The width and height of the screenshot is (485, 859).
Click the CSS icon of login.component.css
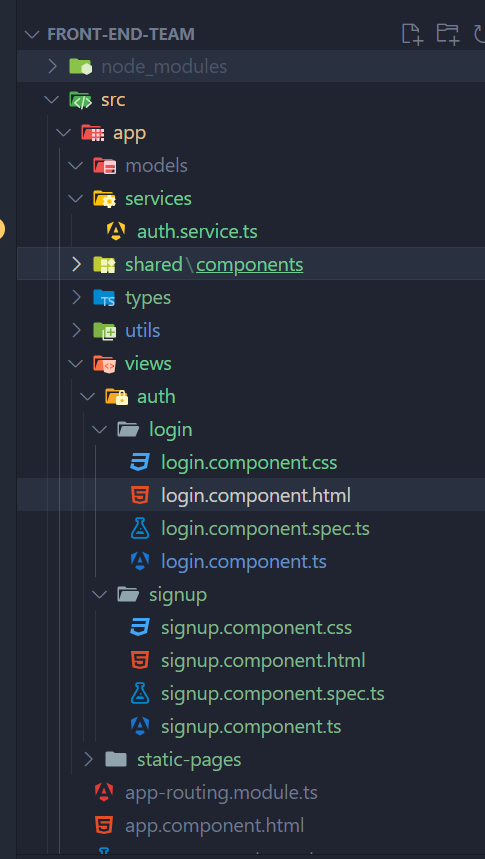[x=140, y=463]
